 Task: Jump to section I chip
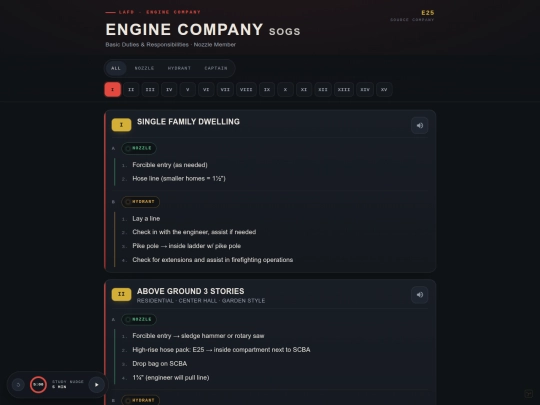[x=113, y=90]
